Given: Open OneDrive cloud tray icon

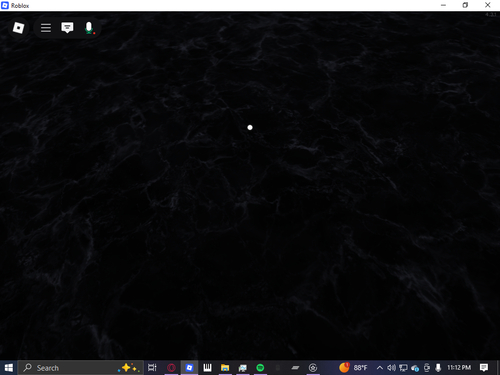Looking at the screenshot, I should (x=415, y=368).
